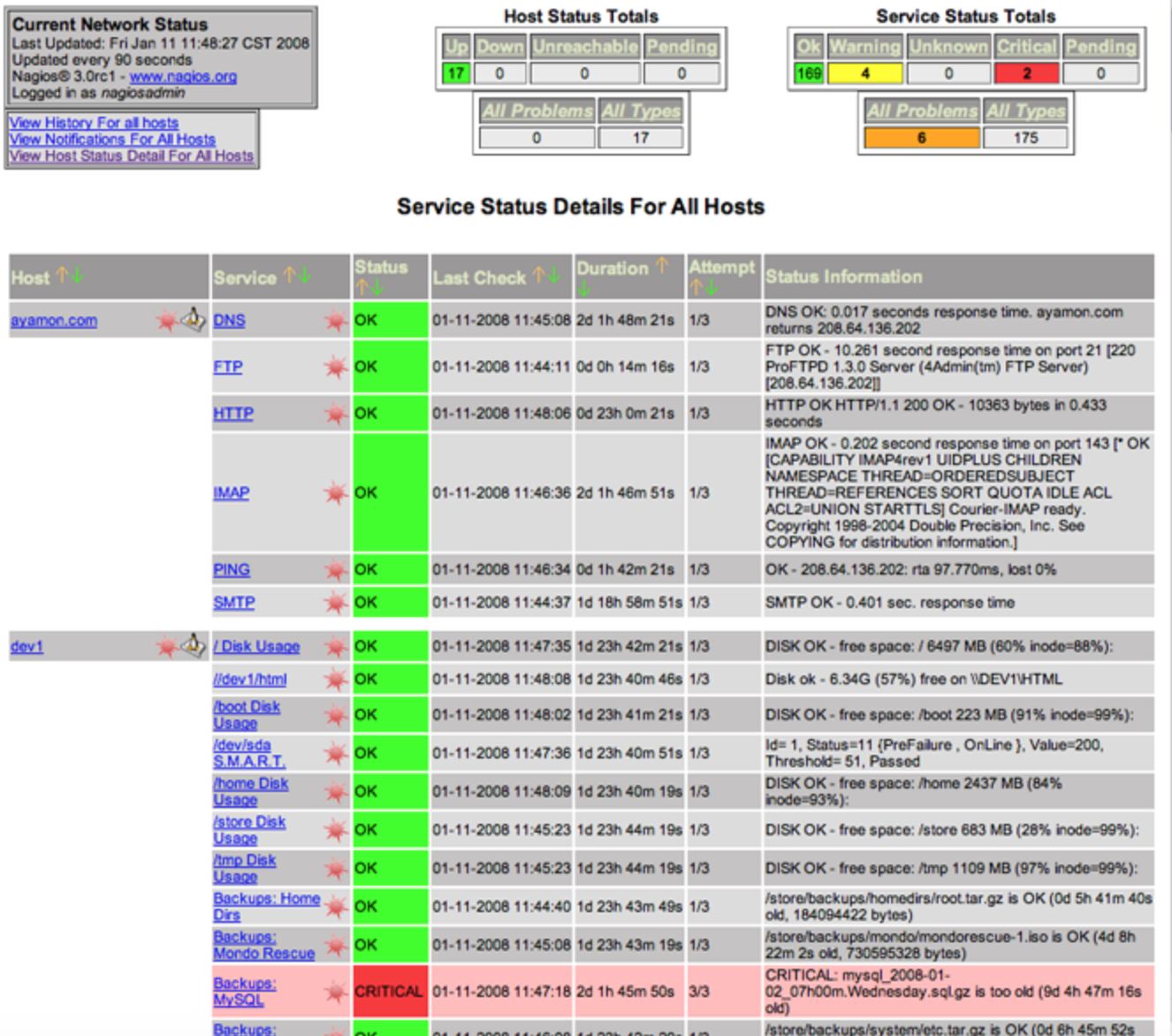This screenshot has height=1036, width=1172.
Task: Sort Host column ascending with up arrow
Action: point(62,276)
